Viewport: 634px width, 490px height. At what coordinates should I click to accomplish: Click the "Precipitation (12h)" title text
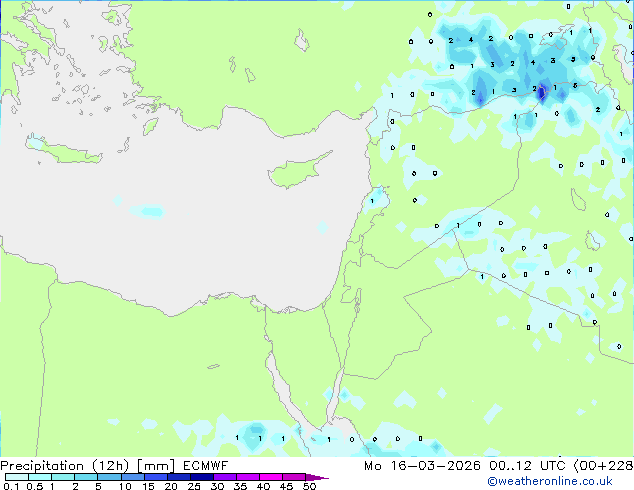(65, 466)
